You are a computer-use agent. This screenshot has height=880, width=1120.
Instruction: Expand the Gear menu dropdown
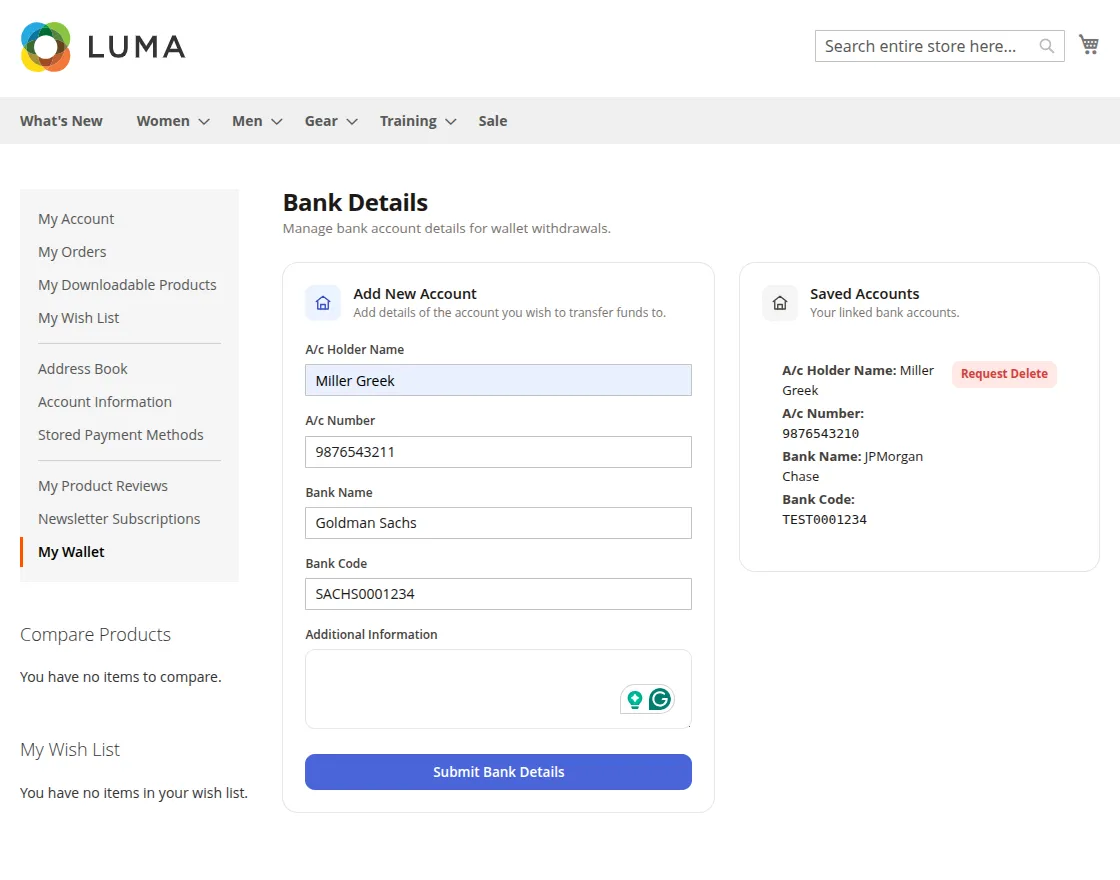click(x=351, y=121)
